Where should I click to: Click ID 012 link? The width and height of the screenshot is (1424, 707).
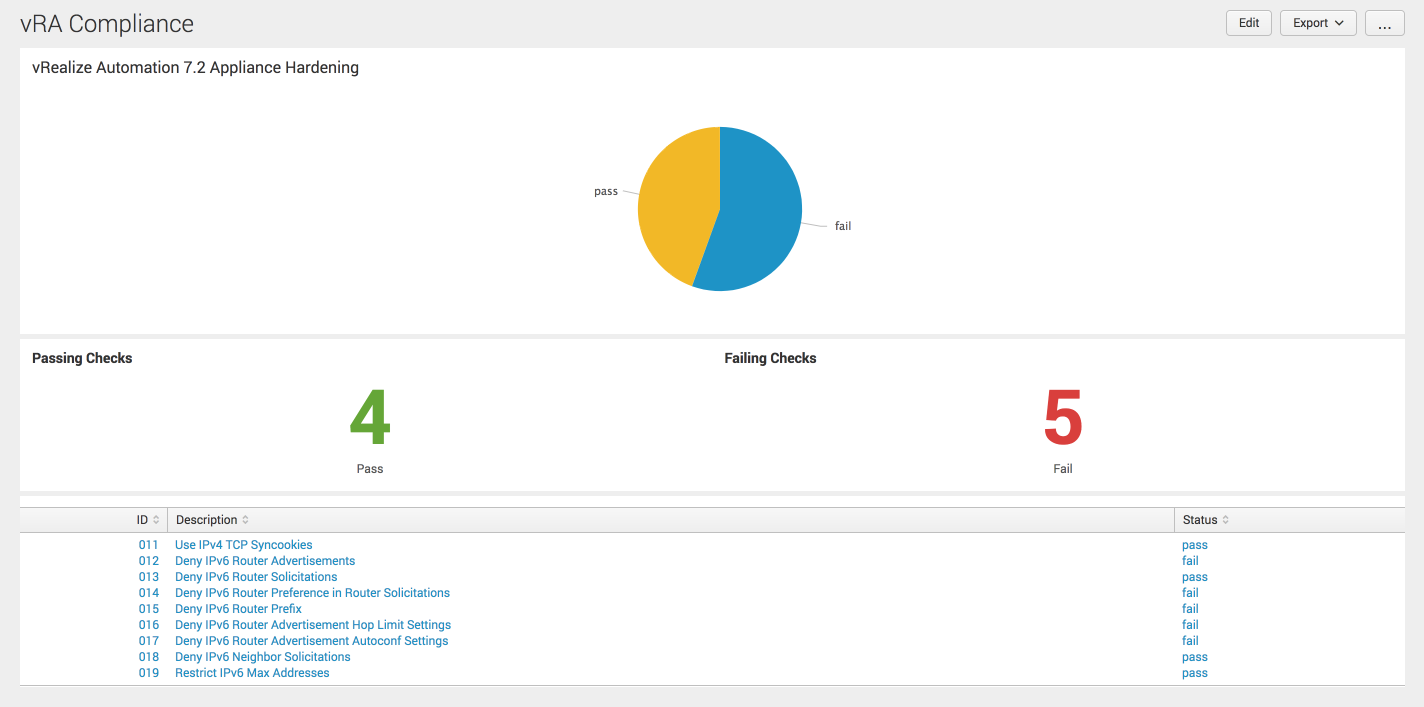tap(149, 561)
